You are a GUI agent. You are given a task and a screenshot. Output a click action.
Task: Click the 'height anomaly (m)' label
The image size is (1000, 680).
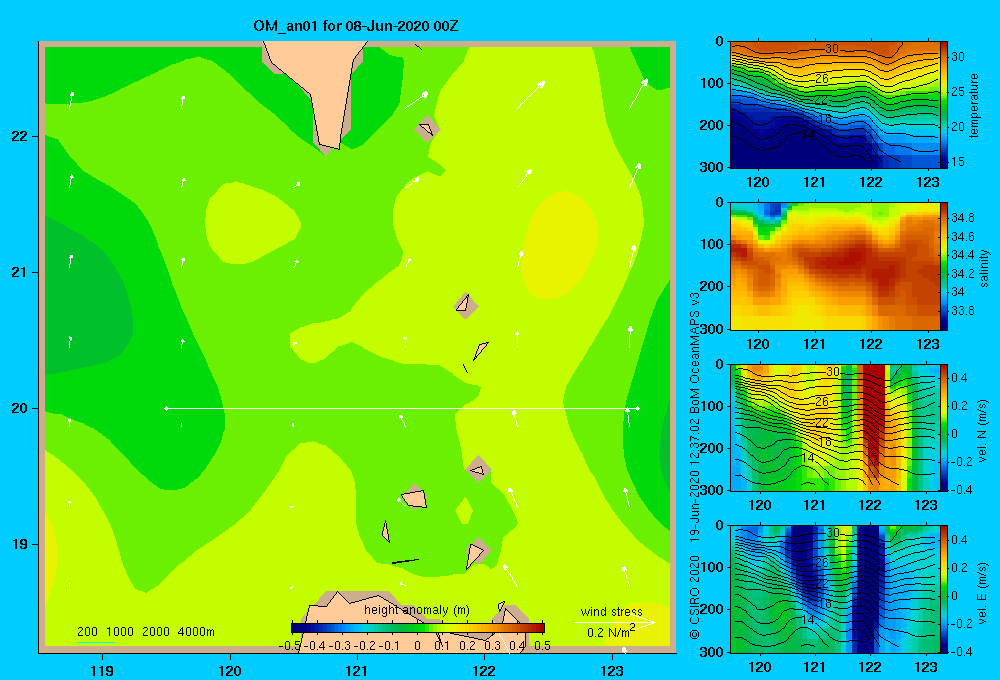(x=416, y=610)
